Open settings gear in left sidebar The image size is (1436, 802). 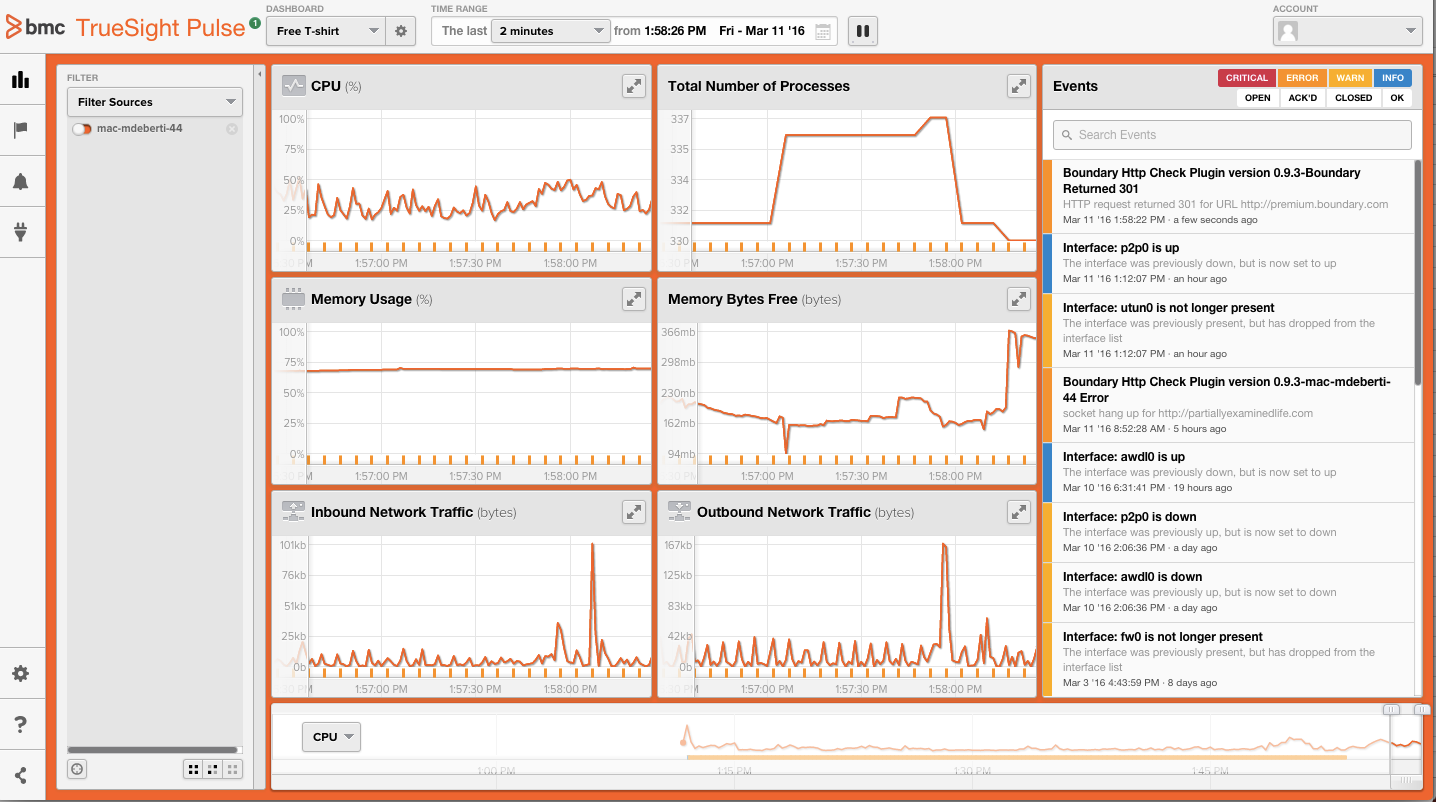(20, 673)
